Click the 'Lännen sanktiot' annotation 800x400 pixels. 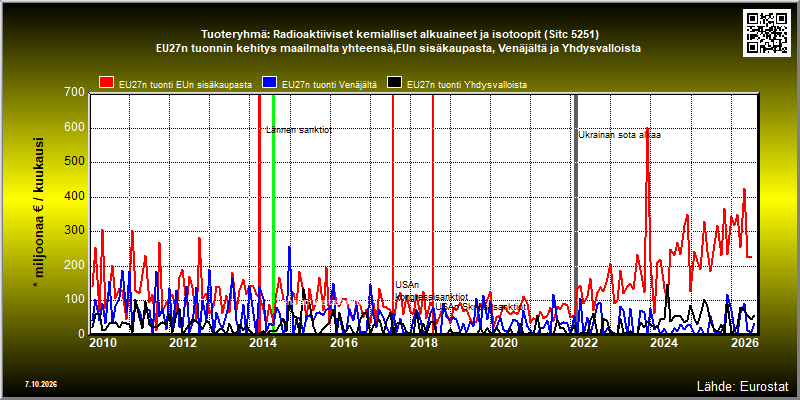(299, 130)
